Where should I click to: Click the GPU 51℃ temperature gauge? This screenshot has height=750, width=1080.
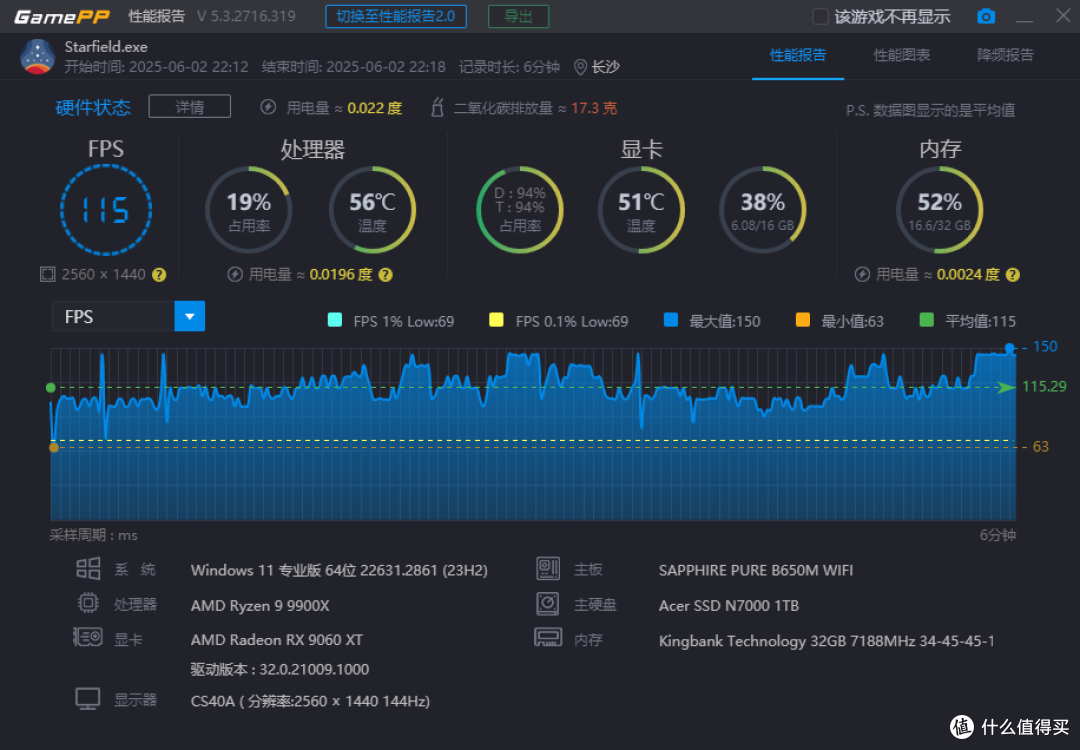pos(641,210)
